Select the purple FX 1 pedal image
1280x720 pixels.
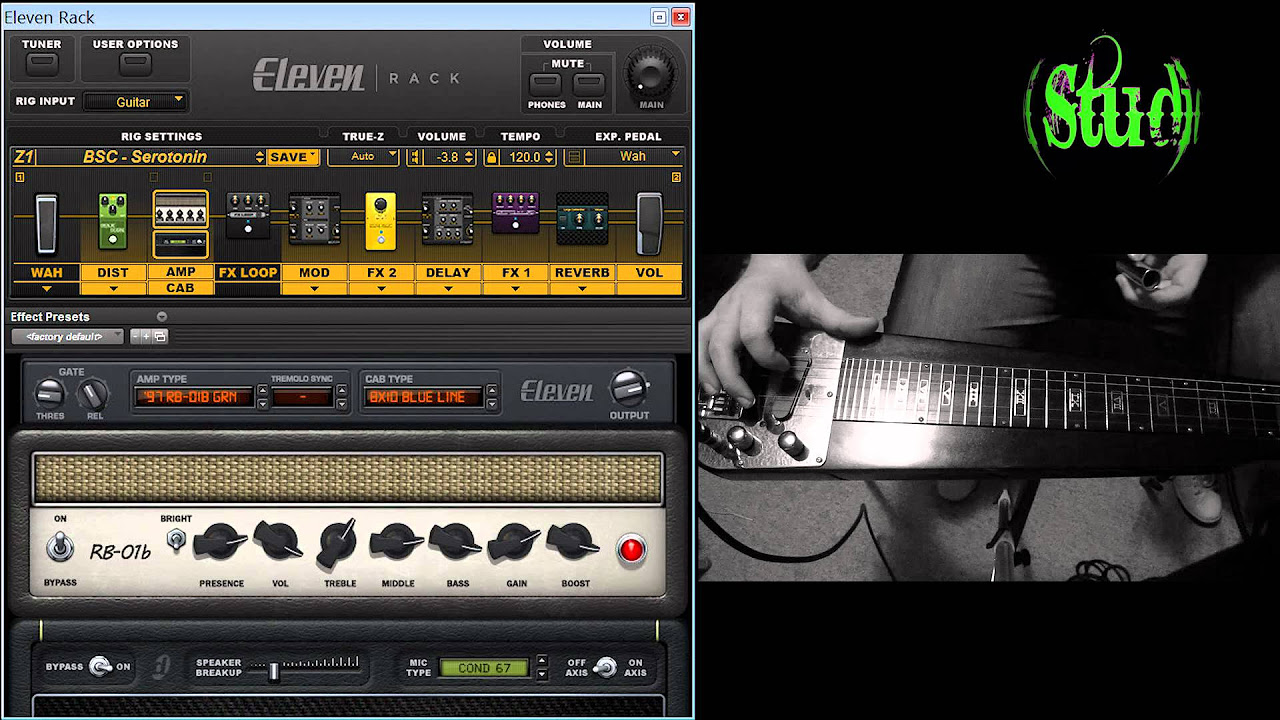click(x=515, y=215)
